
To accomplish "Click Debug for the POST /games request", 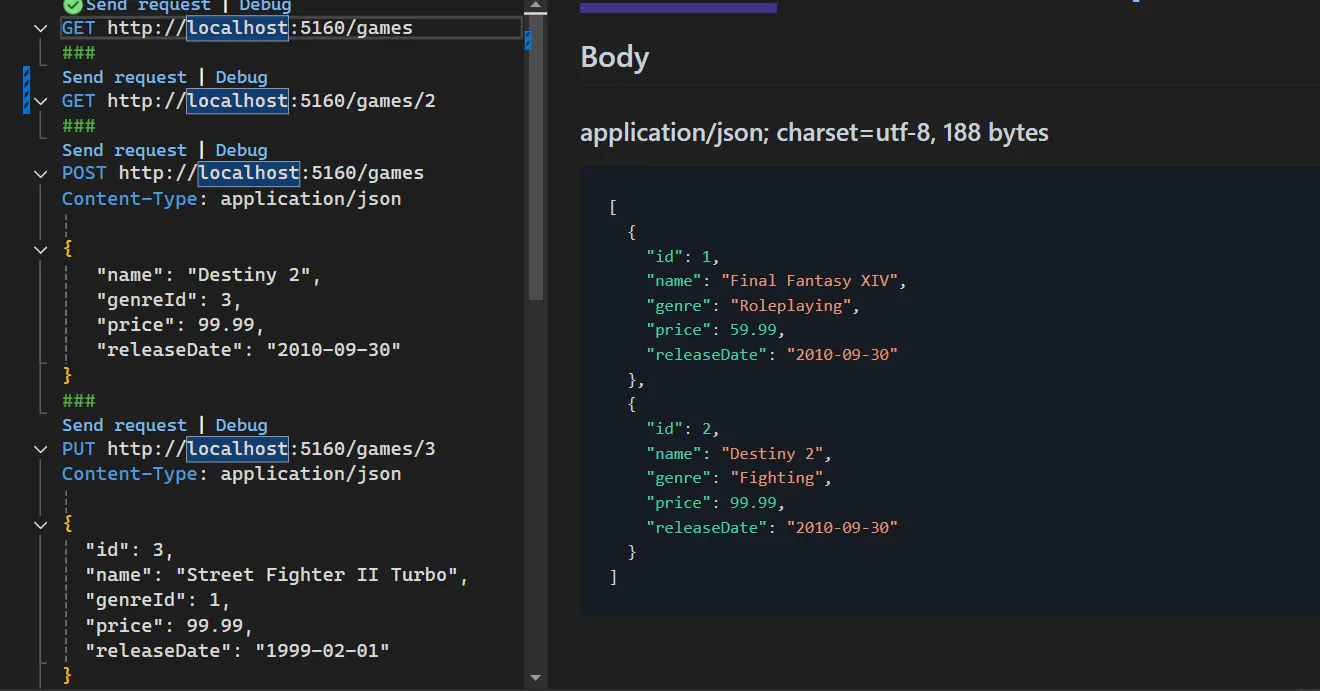I will pyautogui.click(x=241, y=150).
